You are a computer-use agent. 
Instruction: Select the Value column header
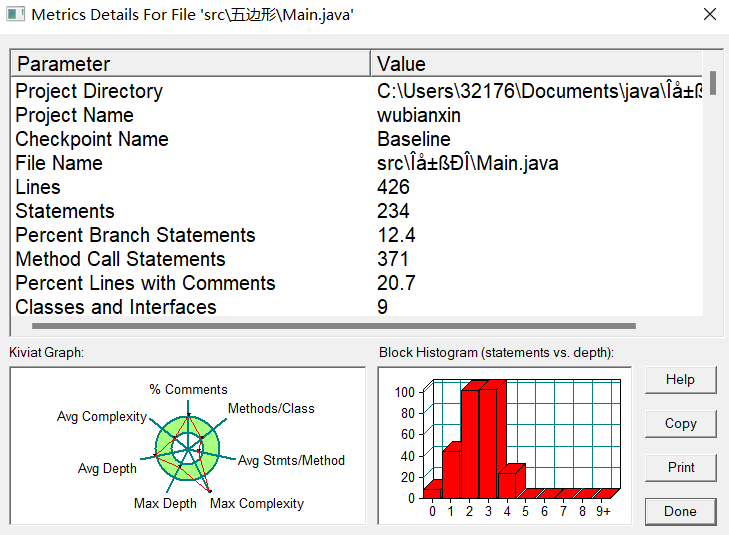click(x=537, y=64)
